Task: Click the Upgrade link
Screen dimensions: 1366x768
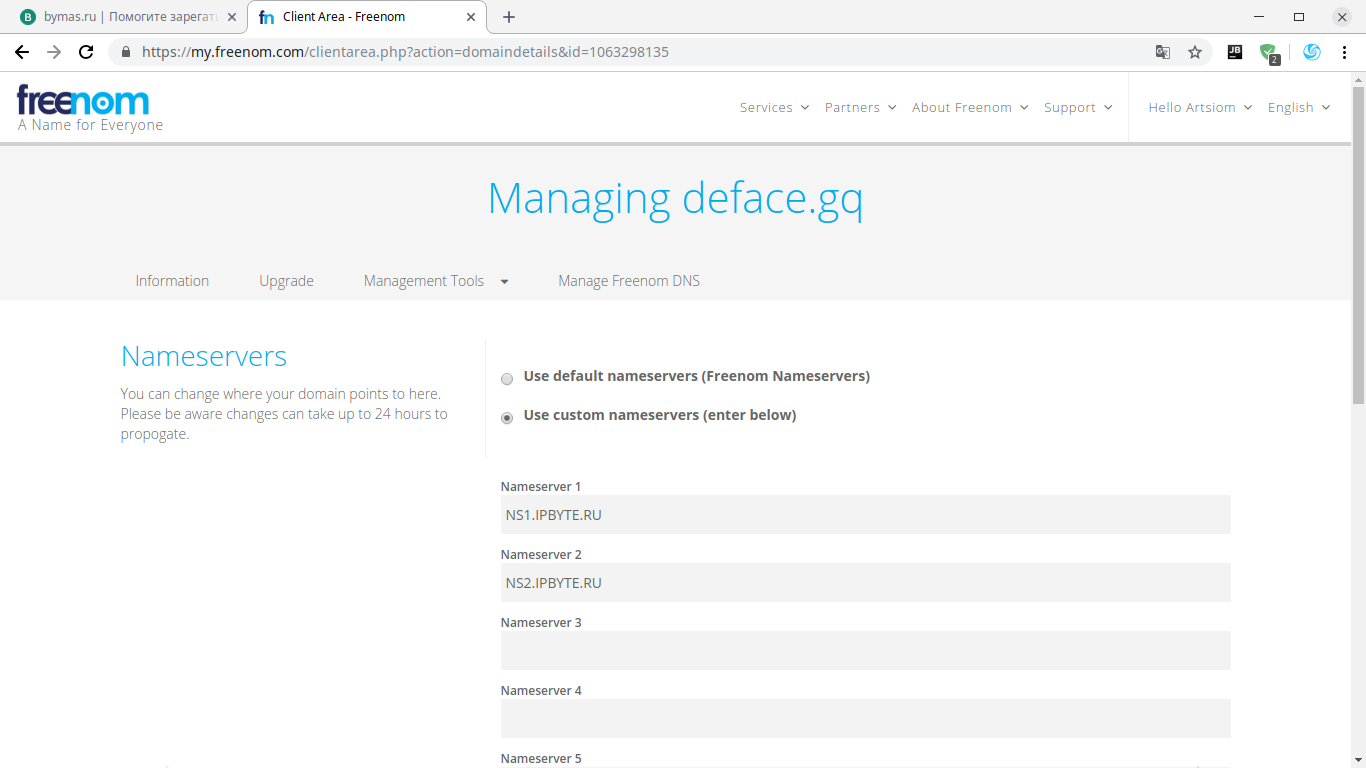Action: 286,281
